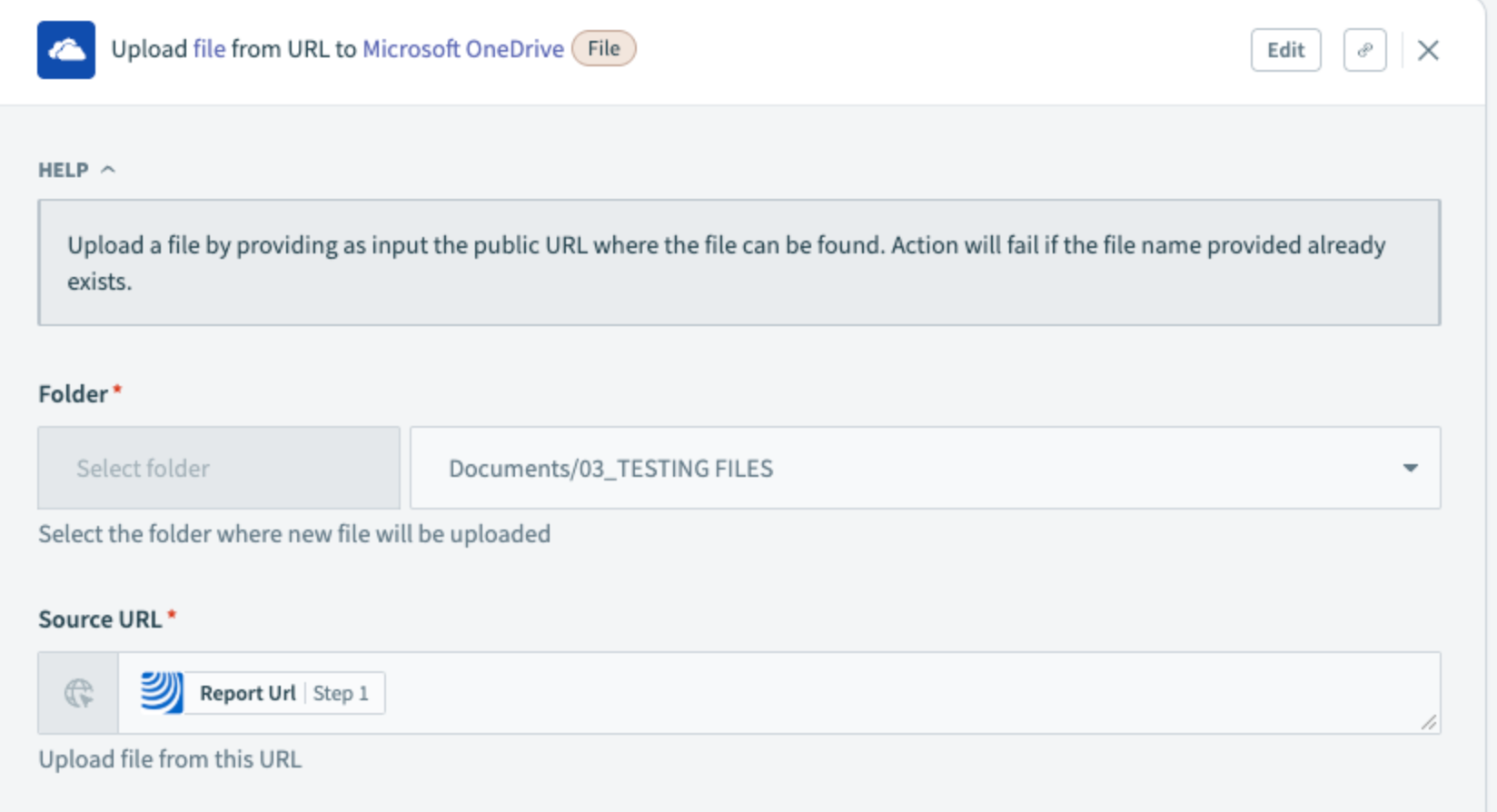
Task: Collapse the HELP section chevron
Action: pyautogui.click(x=108, y=170)
